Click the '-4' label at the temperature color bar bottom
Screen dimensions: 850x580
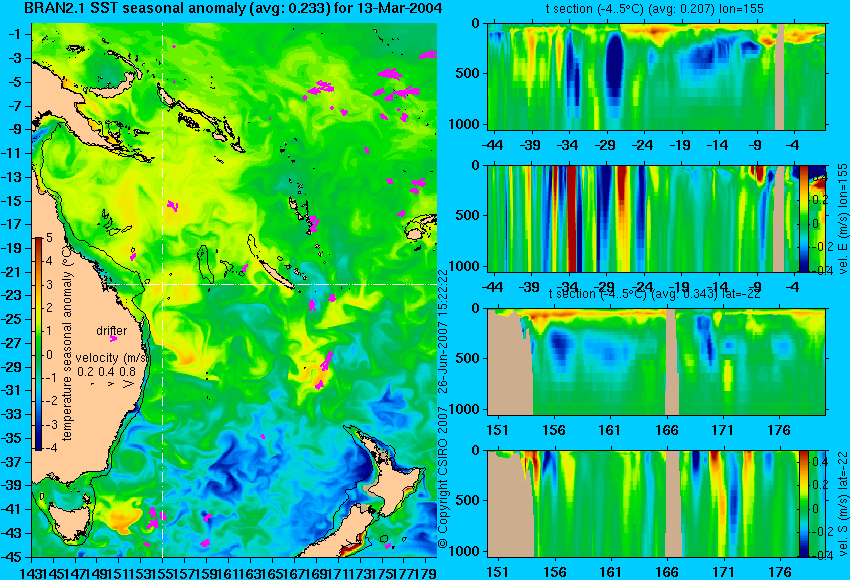pyautogui.click(x=50, y=448)
